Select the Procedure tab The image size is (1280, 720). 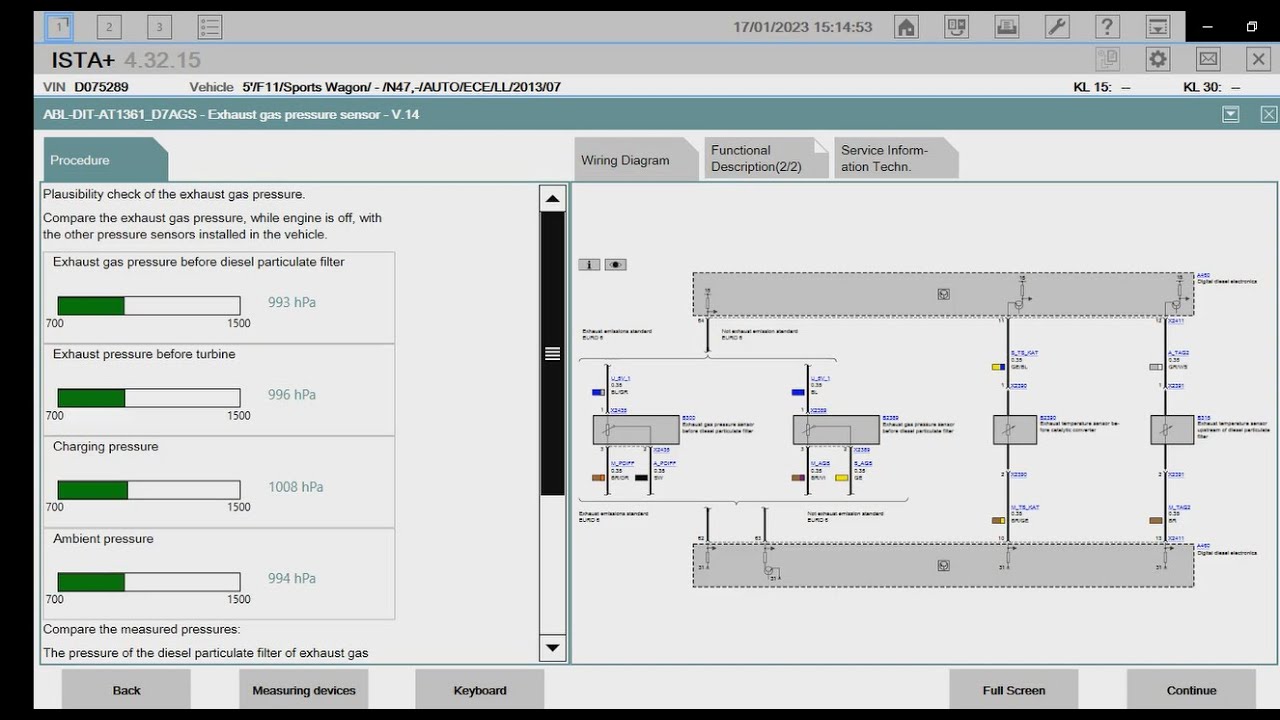pos(105,160)
